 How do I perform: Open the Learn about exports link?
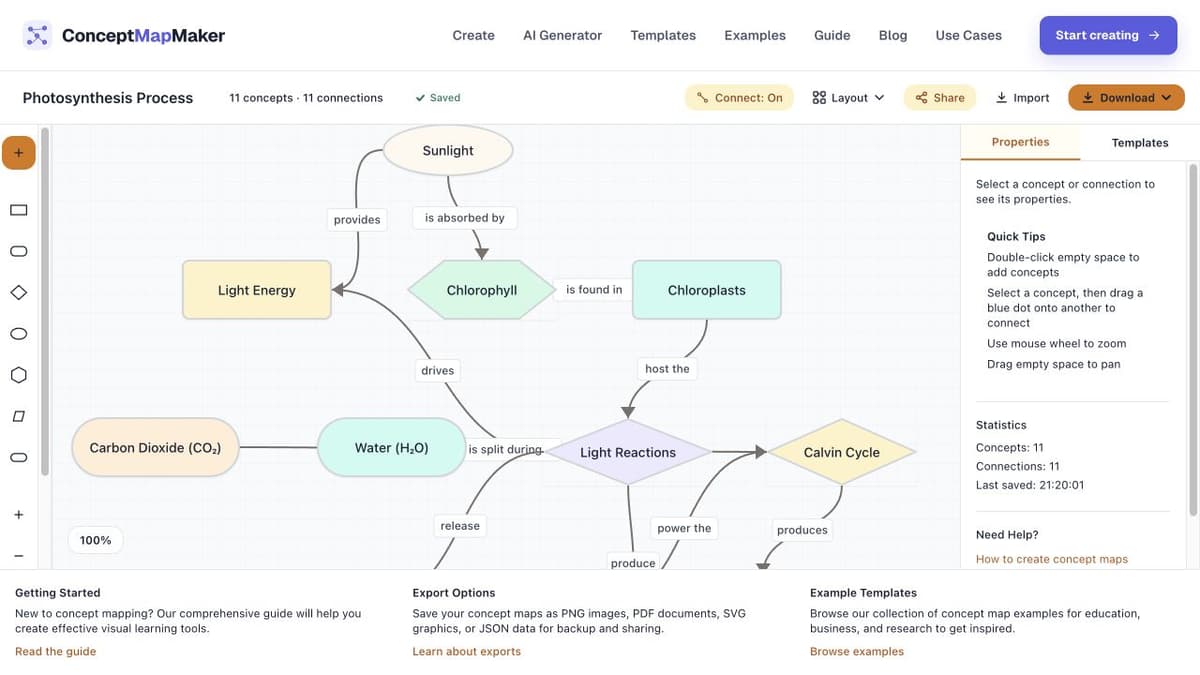467,652
